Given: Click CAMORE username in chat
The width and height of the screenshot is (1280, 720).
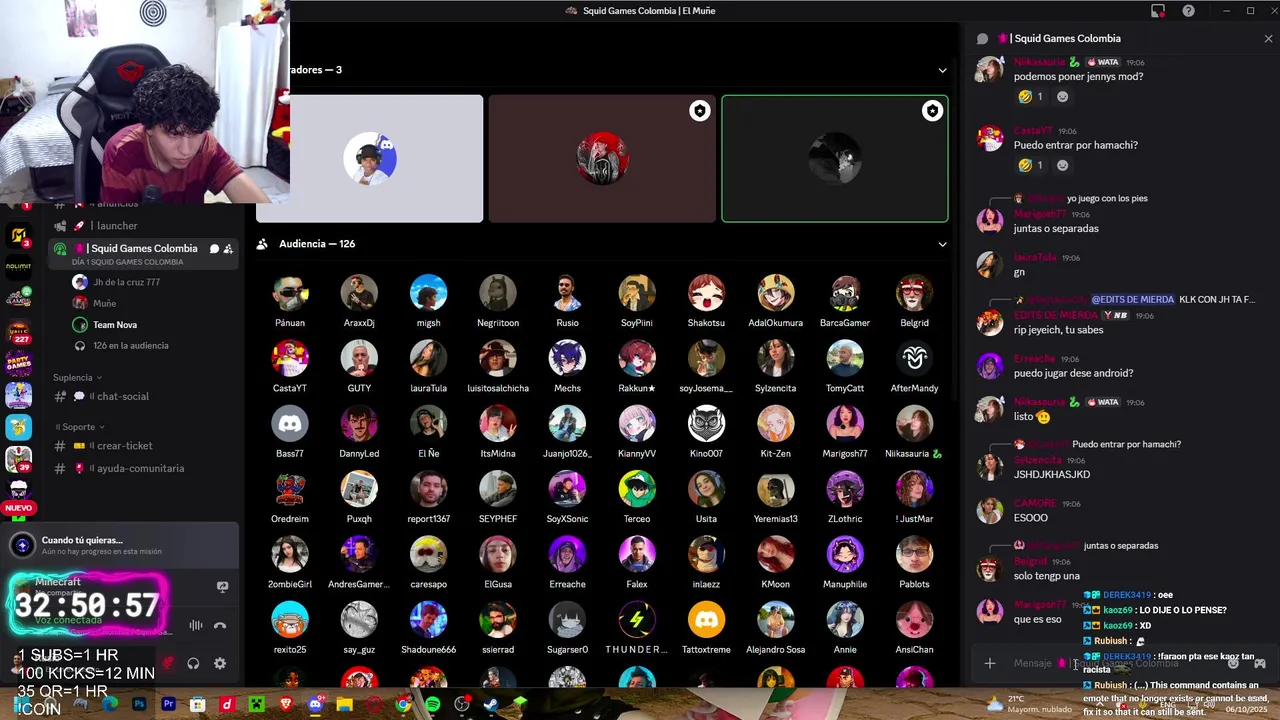Looking at the screenshot, I should (x=1035, y=504).
